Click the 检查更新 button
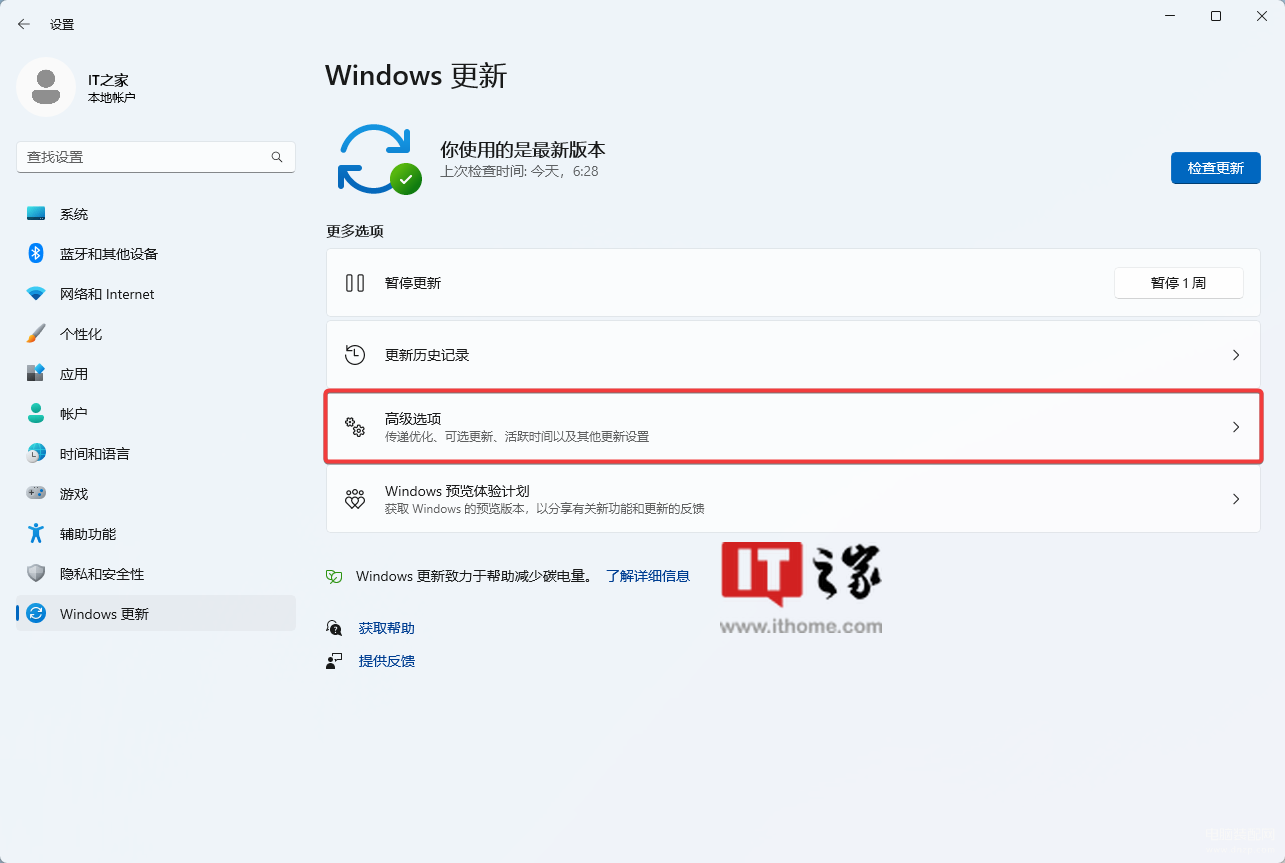 [1215, 168]
